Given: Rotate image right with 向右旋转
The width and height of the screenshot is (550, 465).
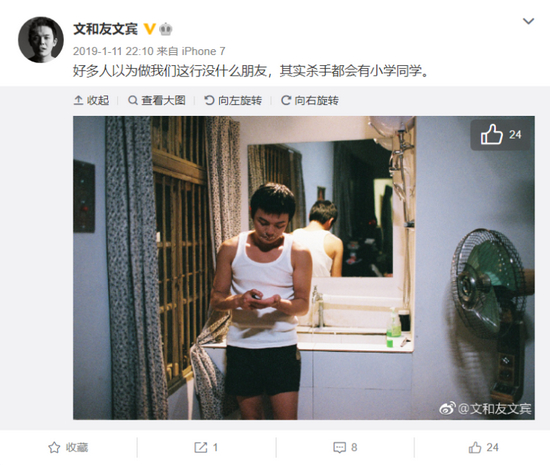Looking at the screenshot, I should coord(310,101).
